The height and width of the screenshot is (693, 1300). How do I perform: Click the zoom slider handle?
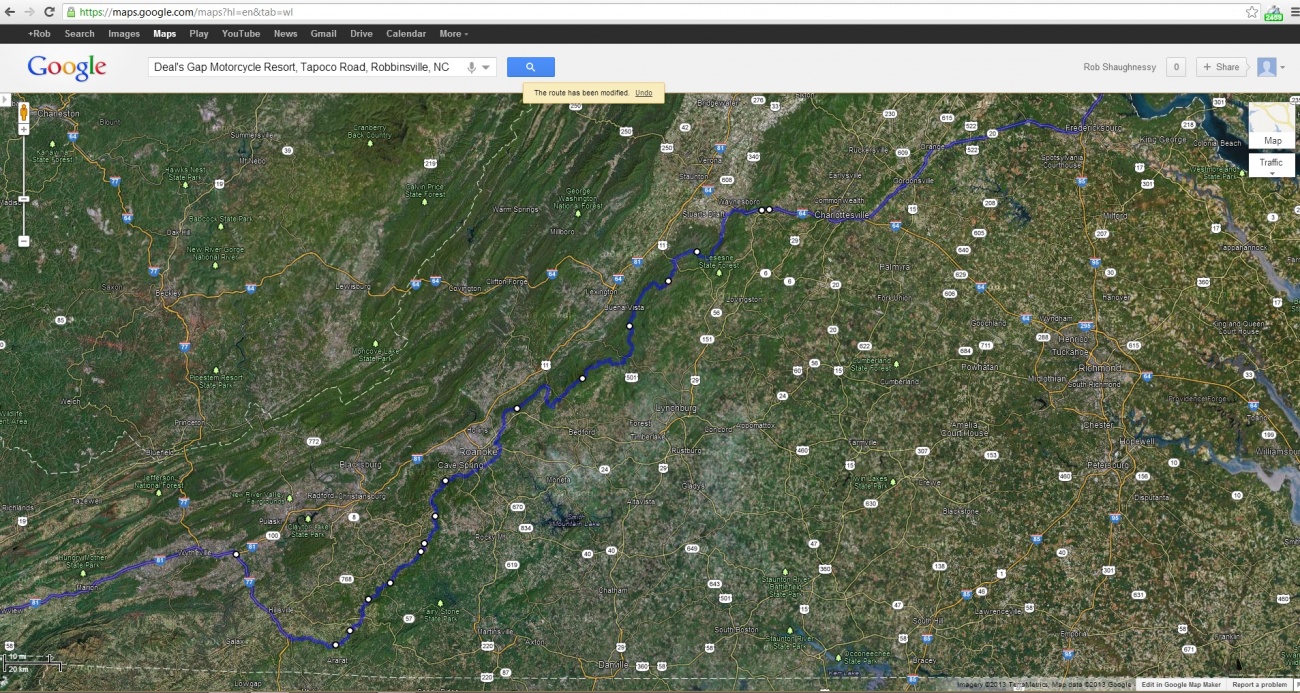pyautogui.click(x=23, y=199)
